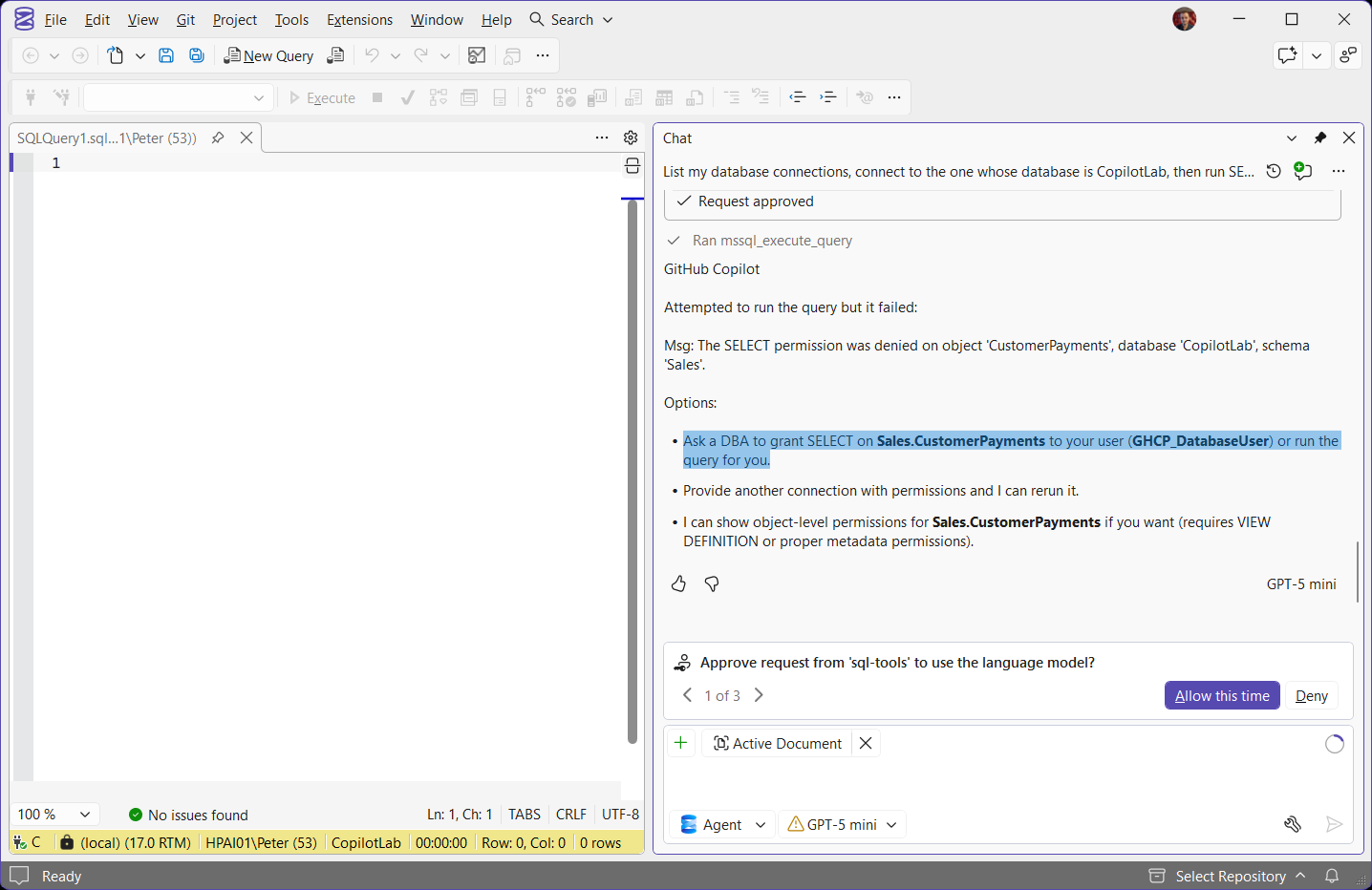Pin the SQLQuery1 tab
The width and height of the screenshot is (1372, 890).
coord(218,138)
